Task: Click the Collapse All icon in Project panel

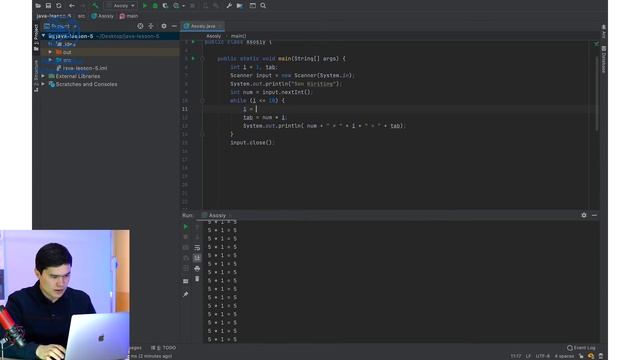Action: point(151,26)
